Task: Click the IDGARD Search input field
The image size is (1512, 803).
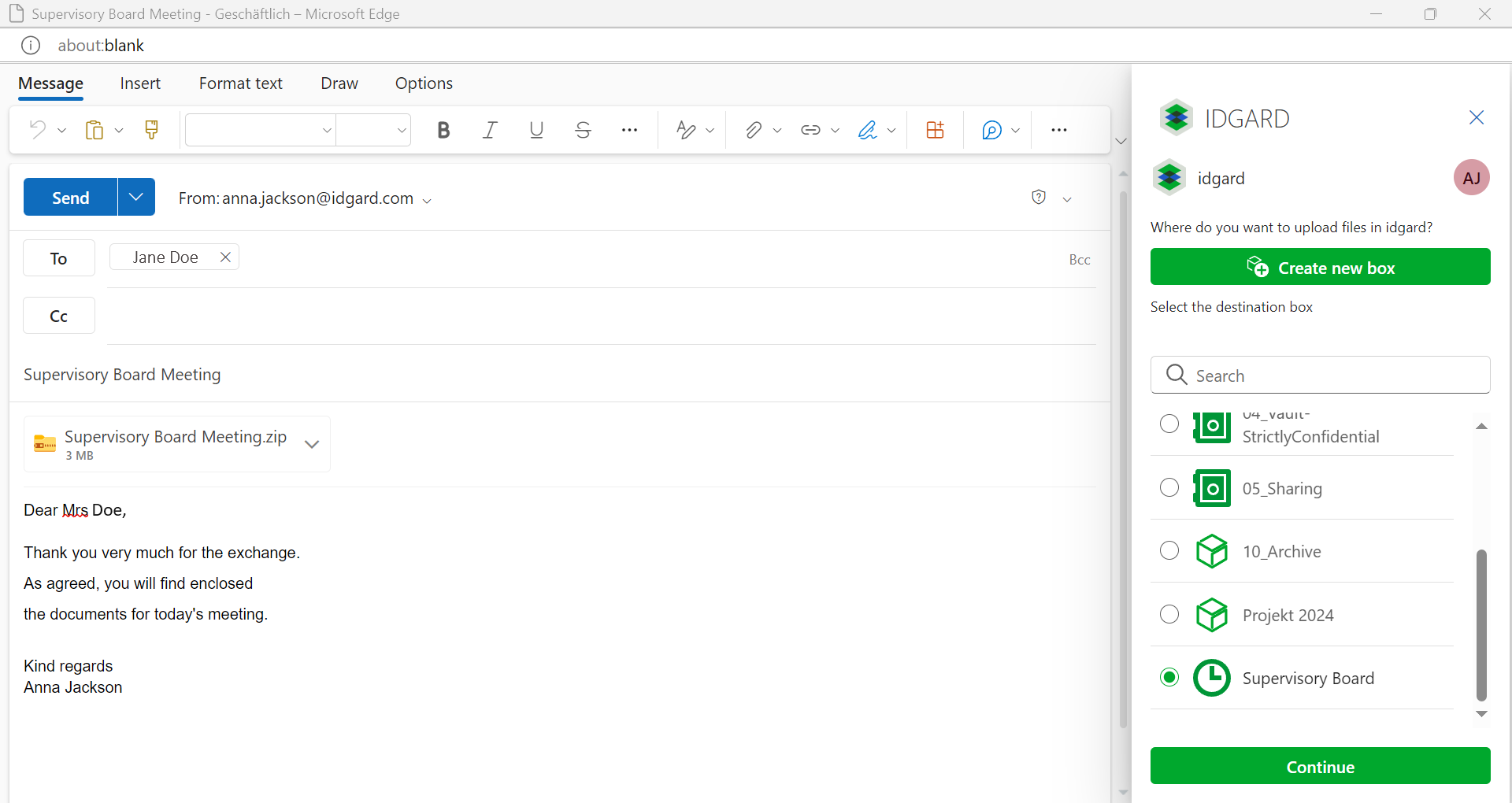Action: click(x=1320, y=375)
